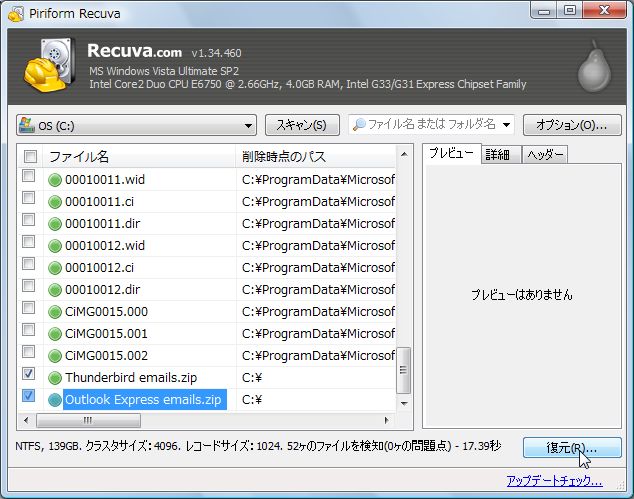Click the green status dot of 00010011.dir
This screenshot has height=499, width=634.
pos(55,224)
